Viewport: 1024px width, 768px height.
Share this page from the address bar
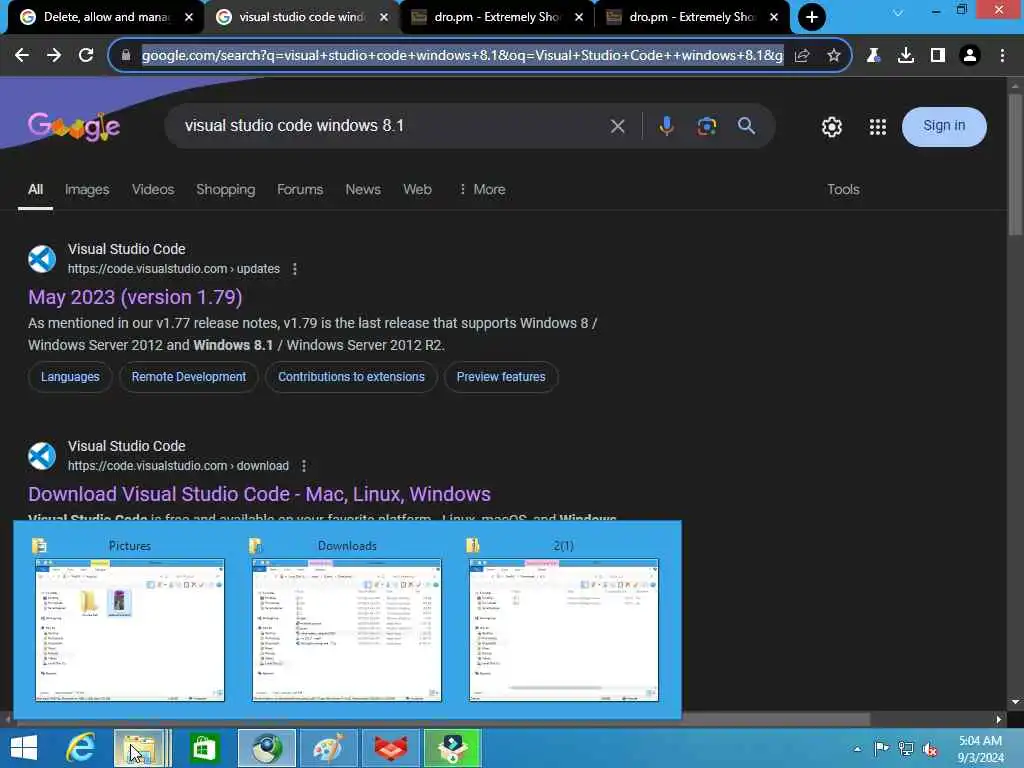[802, 56]
